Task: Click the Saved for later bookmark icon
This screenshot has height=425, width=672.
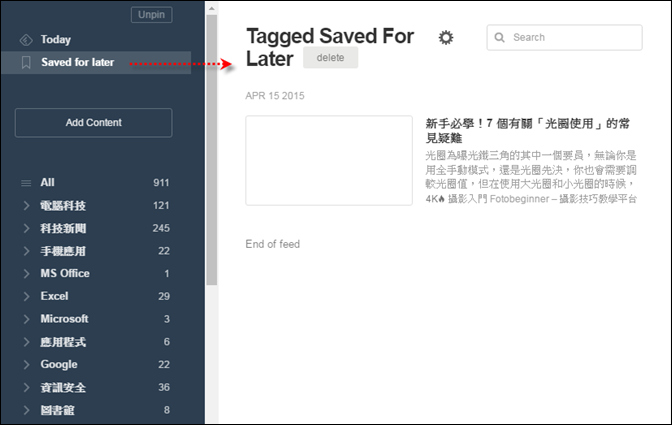Action: click(x=26, y=63)
